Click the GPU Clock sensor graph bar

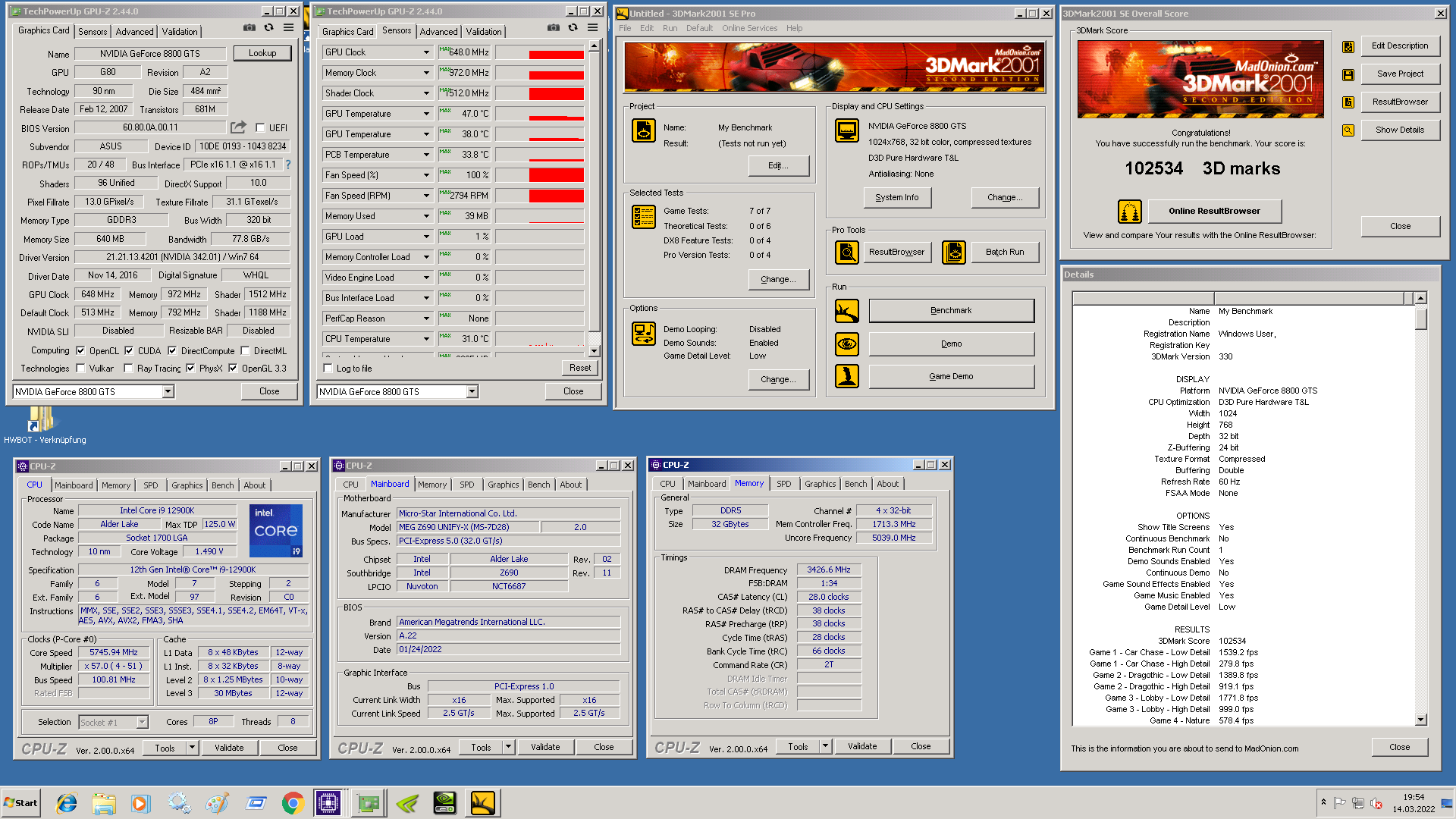point(539,52)
